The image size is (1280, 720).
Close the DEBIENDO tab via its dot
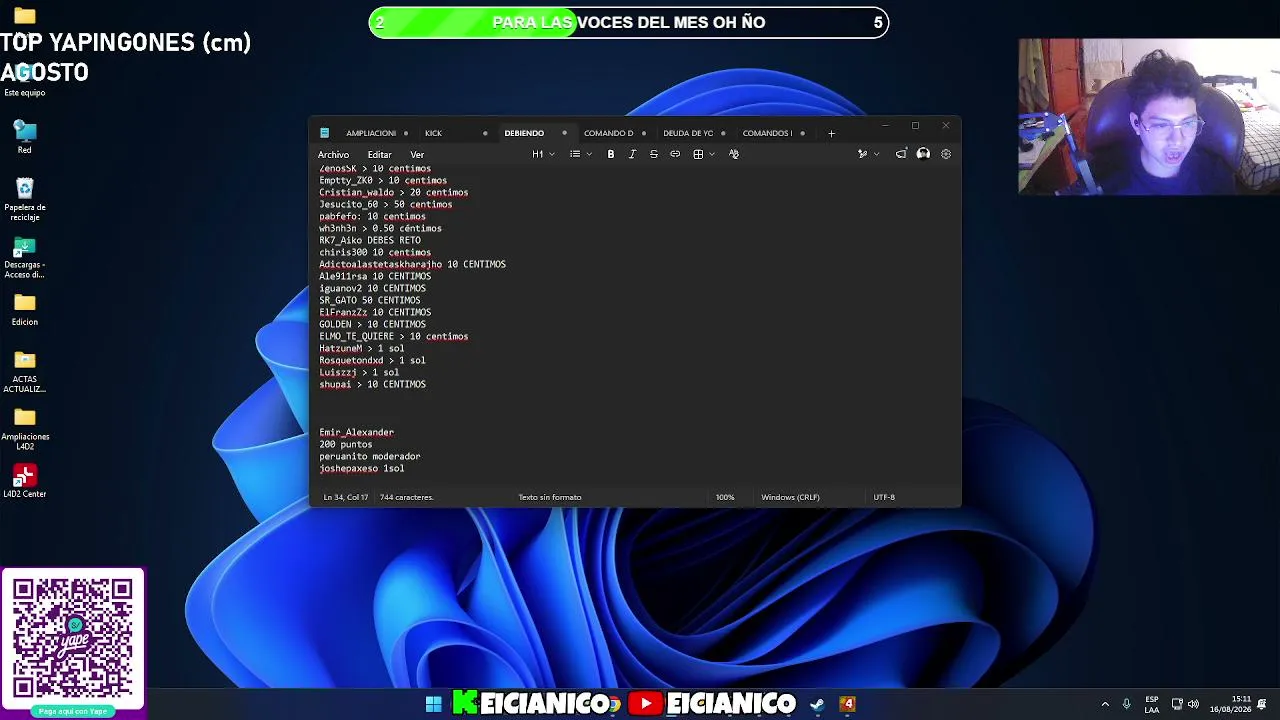[x=564, y=133]
